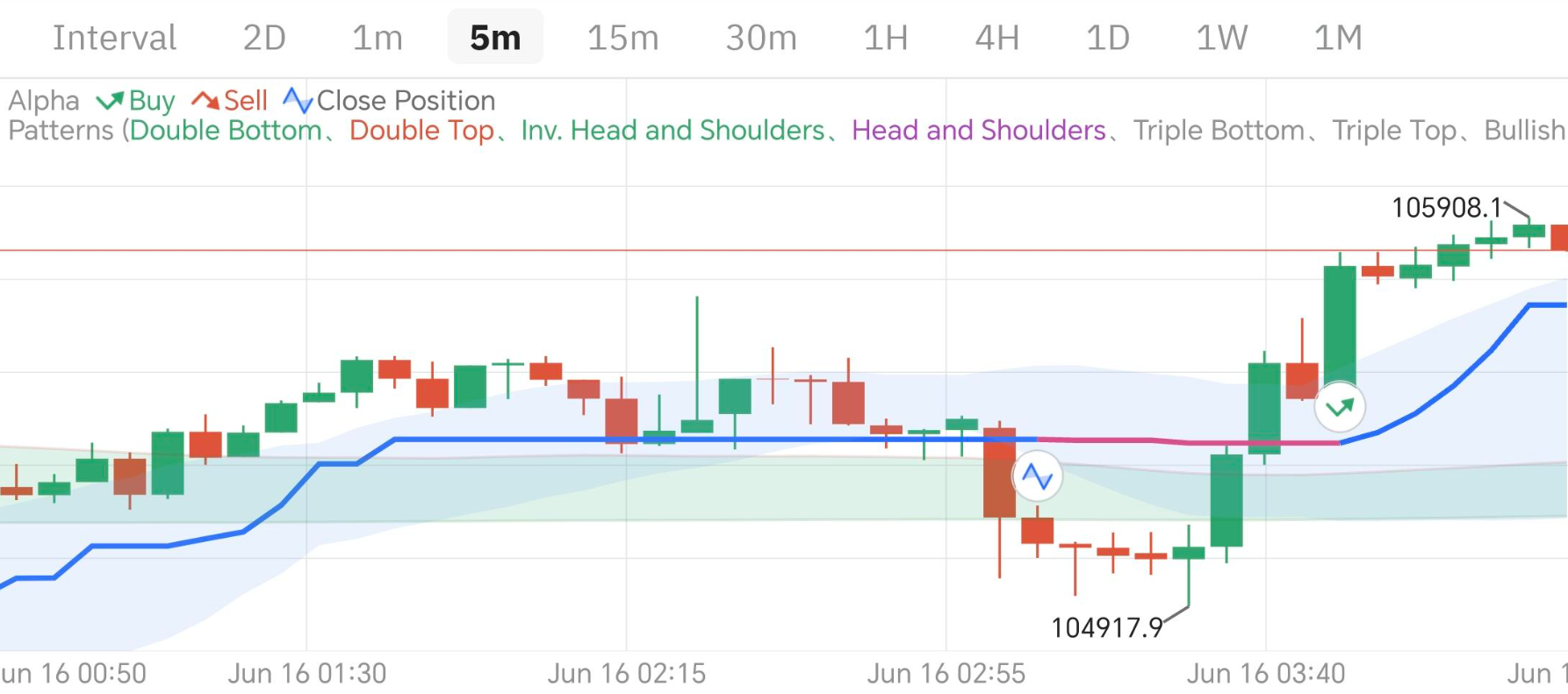Select the 1W interval
Image resolution: width=1568 pixels, height=694 pixels.
[x=1221, y=38]
